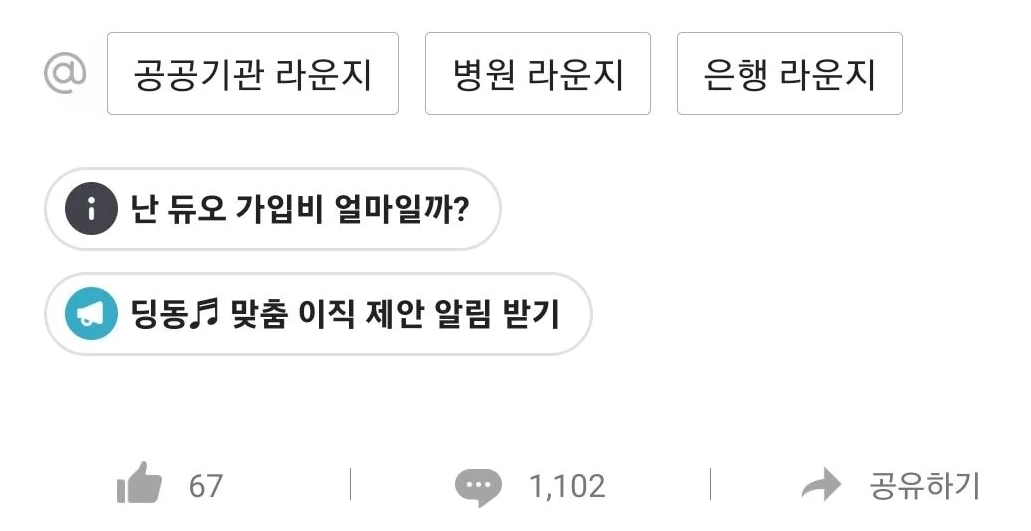Go to the 은행 라운지 tag
Viewport: 1031px width, 531px height.
pyautogui.click(x=789, y=74)
